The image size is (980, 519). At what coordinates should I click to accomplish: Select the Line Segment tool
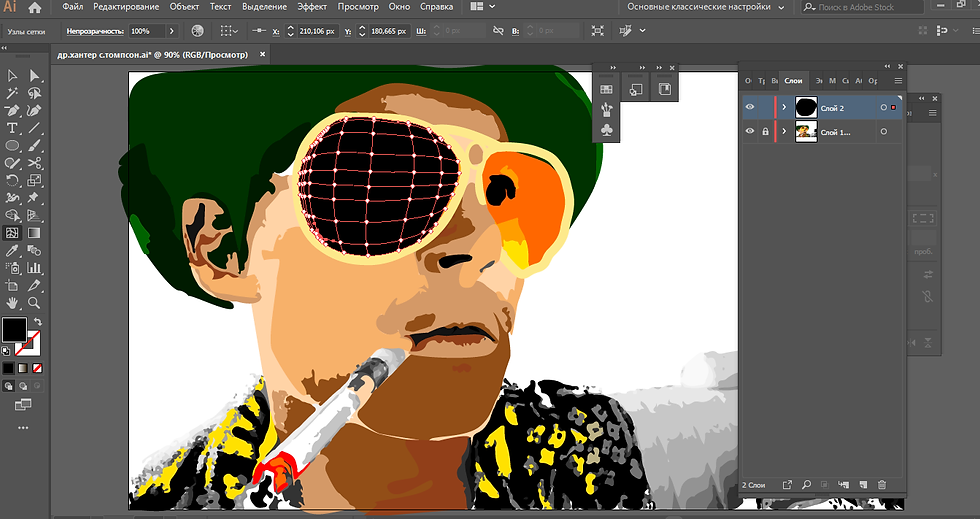(x=34, y=128)
